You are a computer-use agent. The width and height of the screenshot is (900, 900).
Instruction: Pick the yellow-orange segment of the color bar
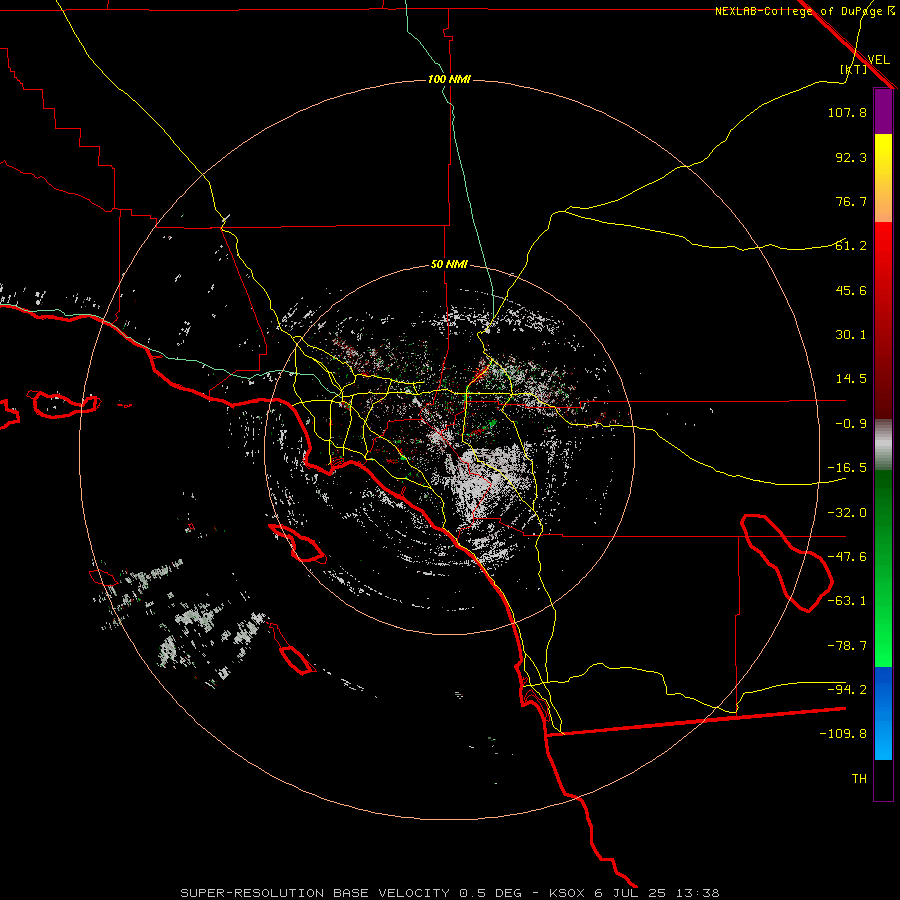[883, 178]
